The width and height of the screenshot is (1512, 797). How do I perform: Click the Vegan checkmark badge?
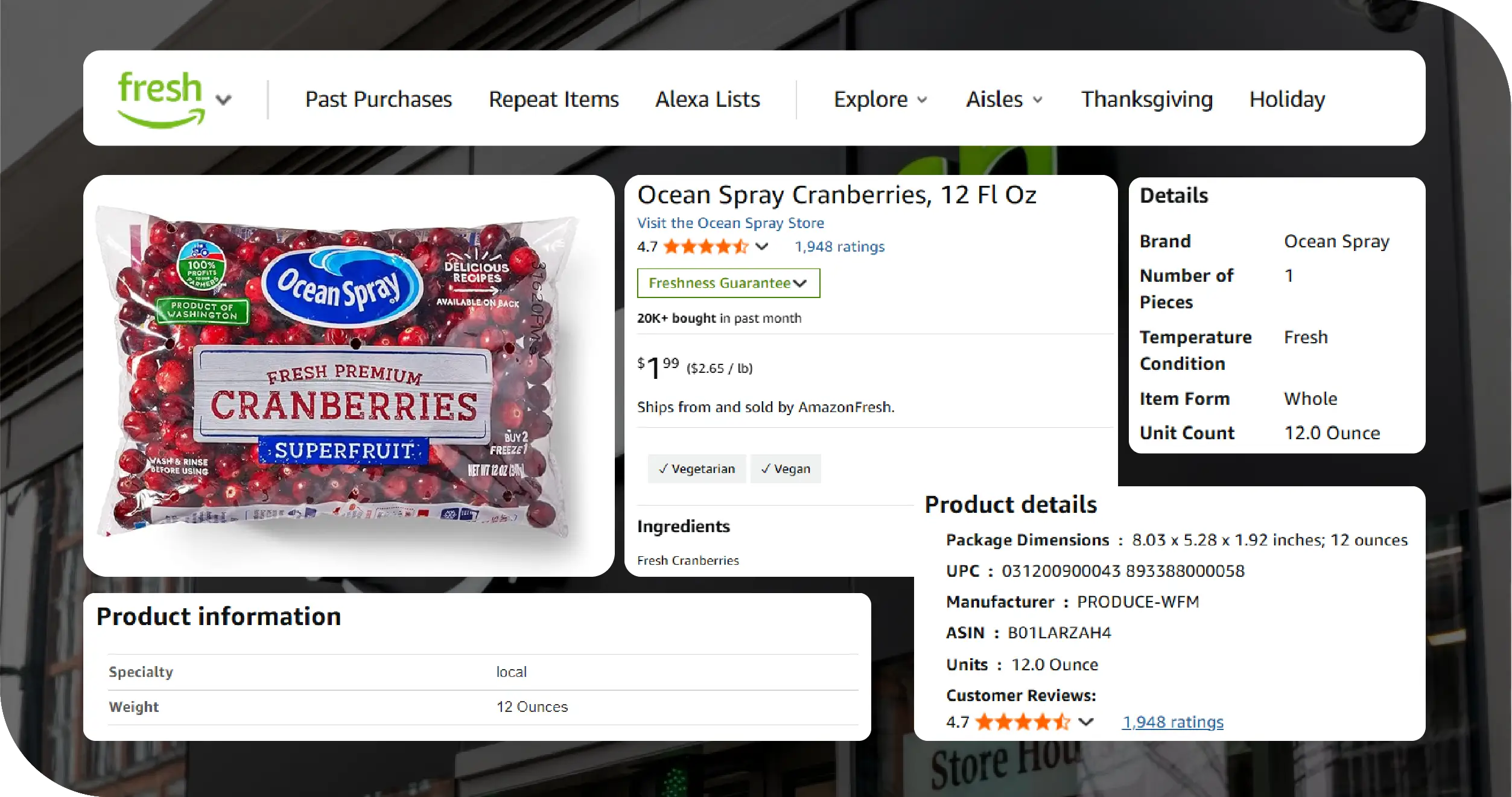click(x=786, y=469)
